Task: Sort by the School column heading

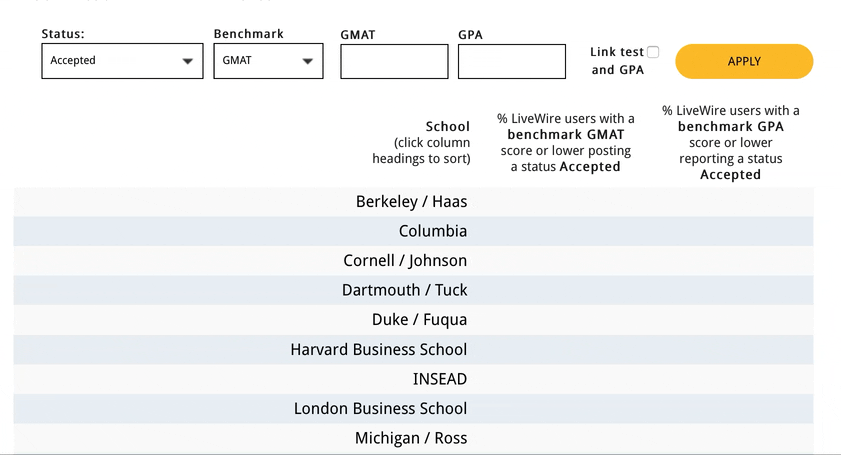Action: coord(447,127)
